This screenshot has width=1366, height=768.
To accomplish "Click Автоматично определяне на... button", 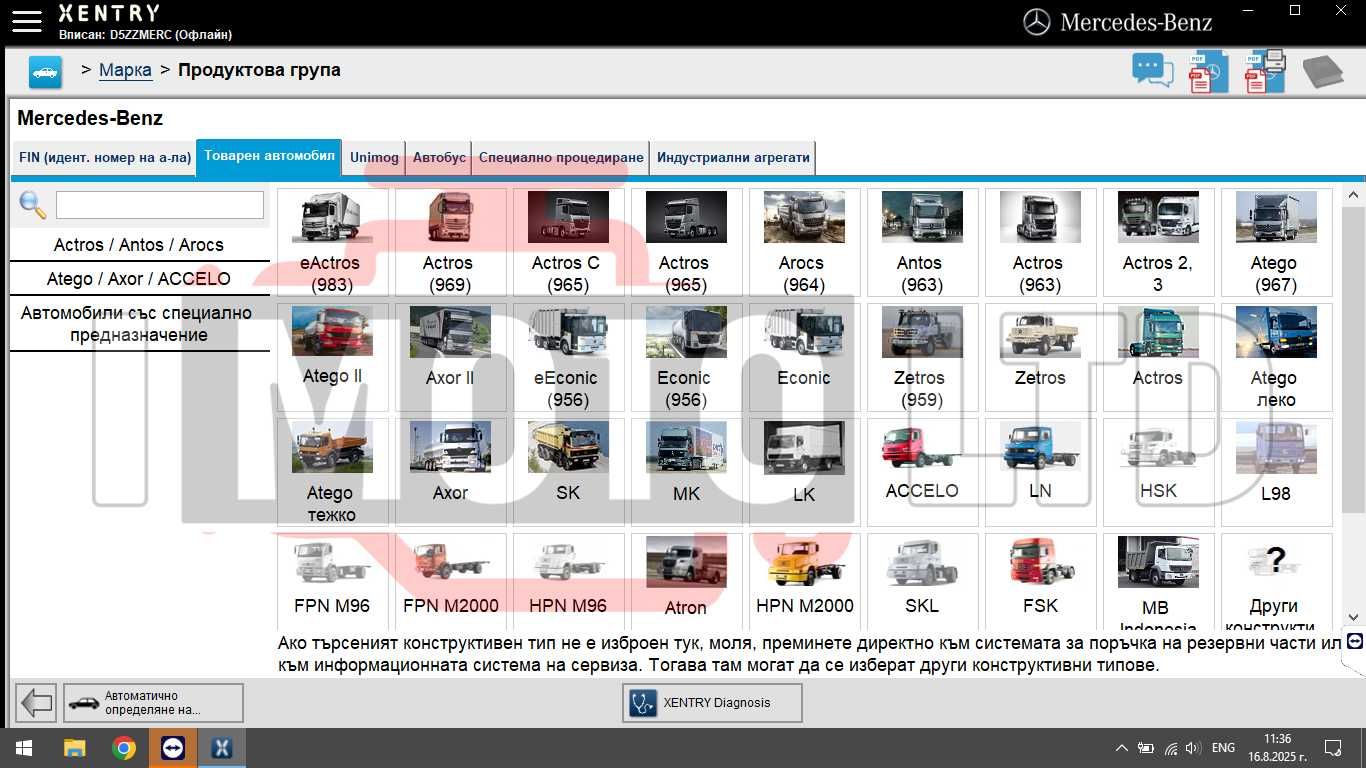I will (x=153, y=703).
